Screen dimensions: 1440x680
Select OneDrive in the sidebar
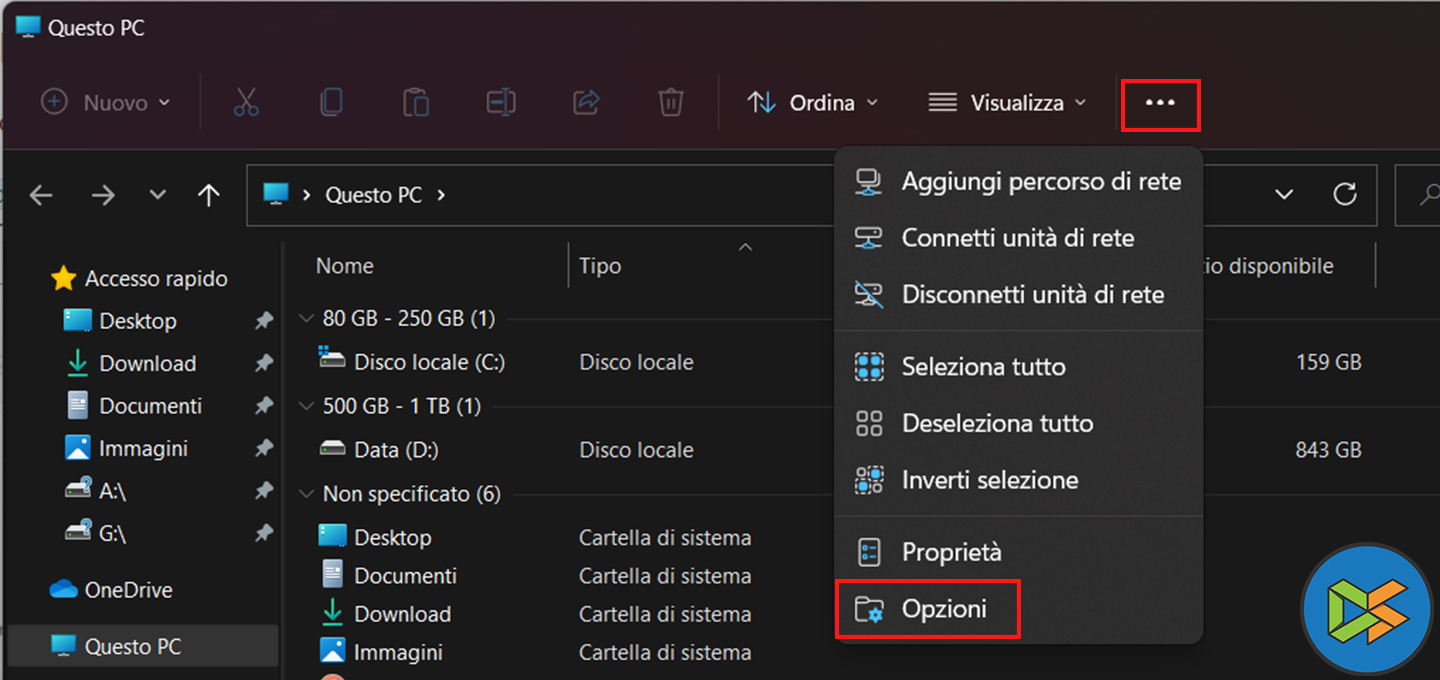(128, 590)
